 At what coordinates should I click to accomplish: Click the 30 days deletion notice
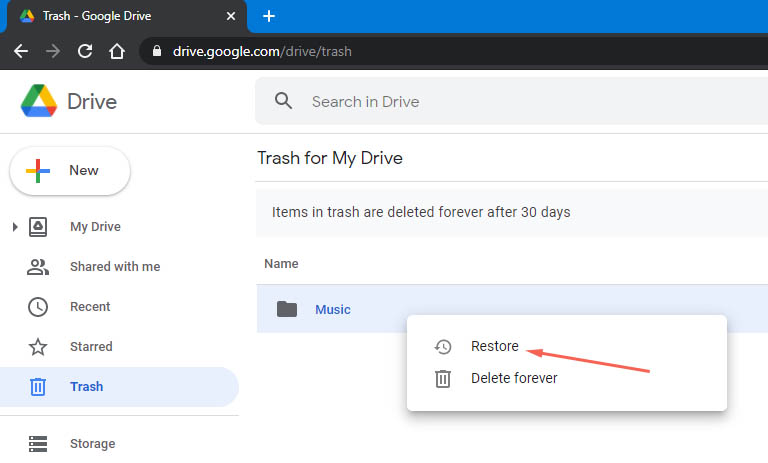[421, 212]
